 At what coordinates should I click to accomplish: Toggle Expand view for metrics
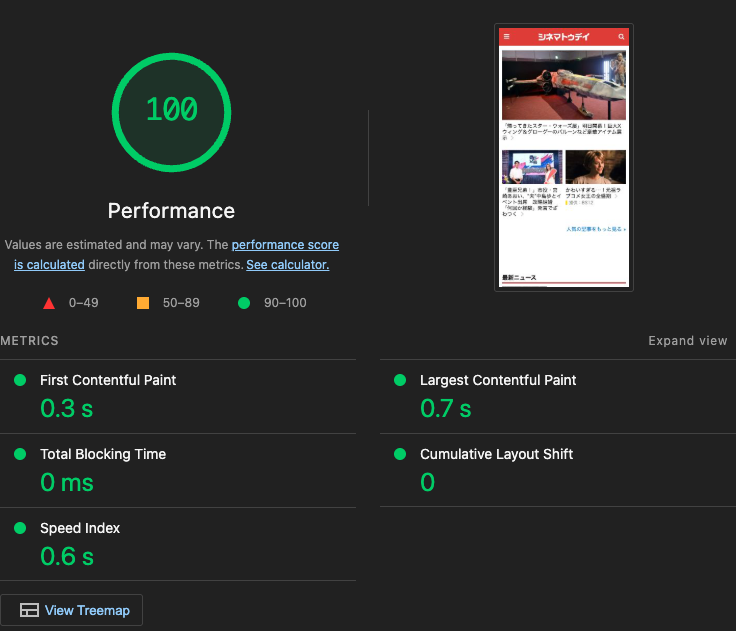tap(688, 341)
